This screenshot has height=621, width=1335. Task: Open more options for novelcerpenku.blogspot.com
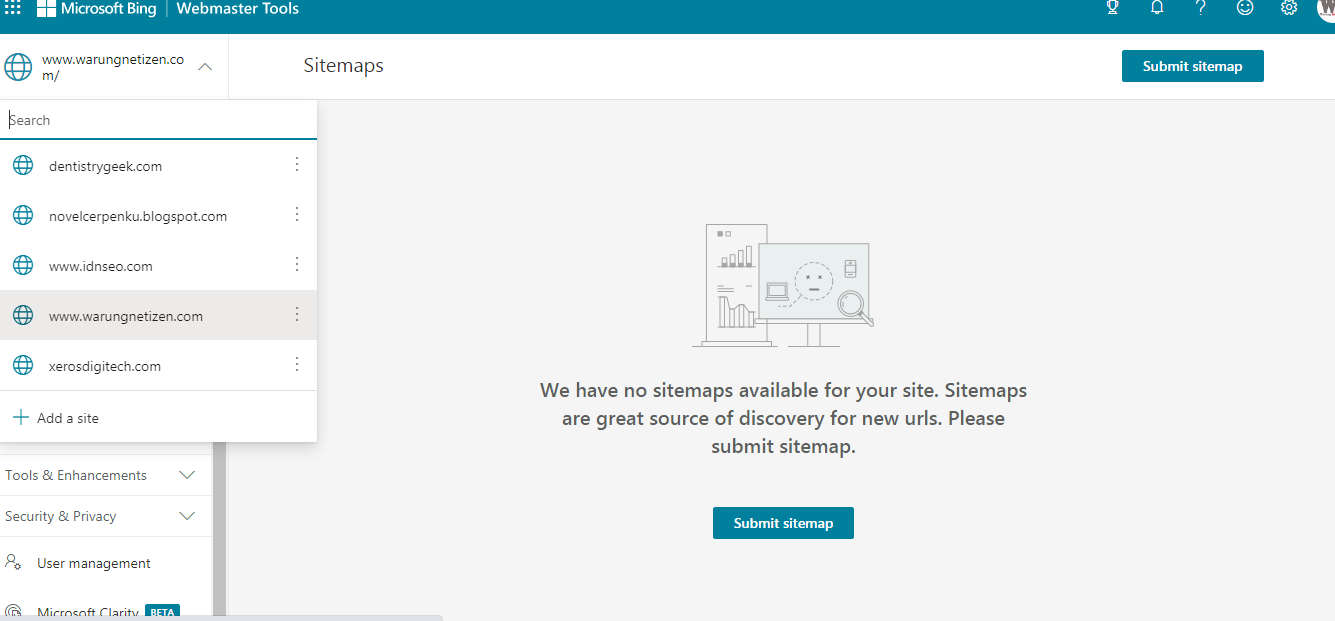[297, 215]
